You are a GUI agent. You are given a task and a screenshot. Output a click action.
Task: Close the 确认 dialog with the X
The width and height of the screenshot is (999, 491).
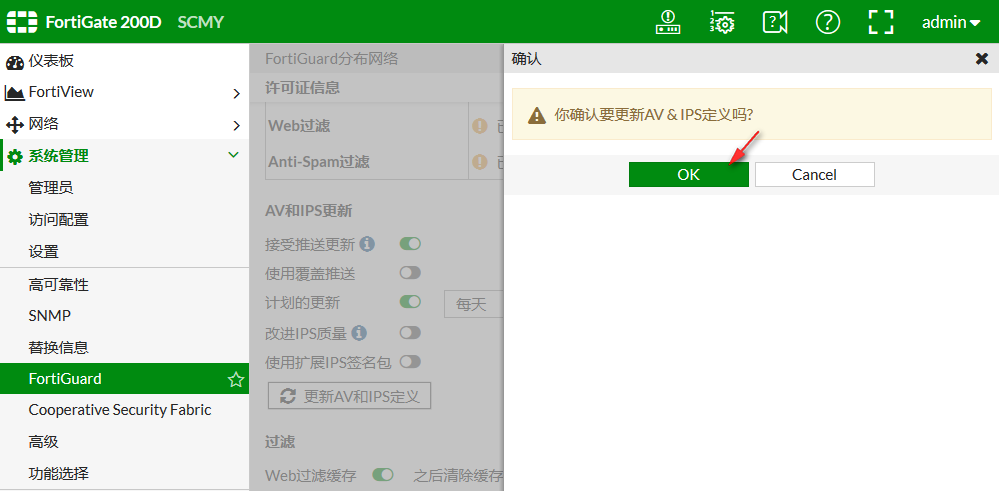(982, 59)
